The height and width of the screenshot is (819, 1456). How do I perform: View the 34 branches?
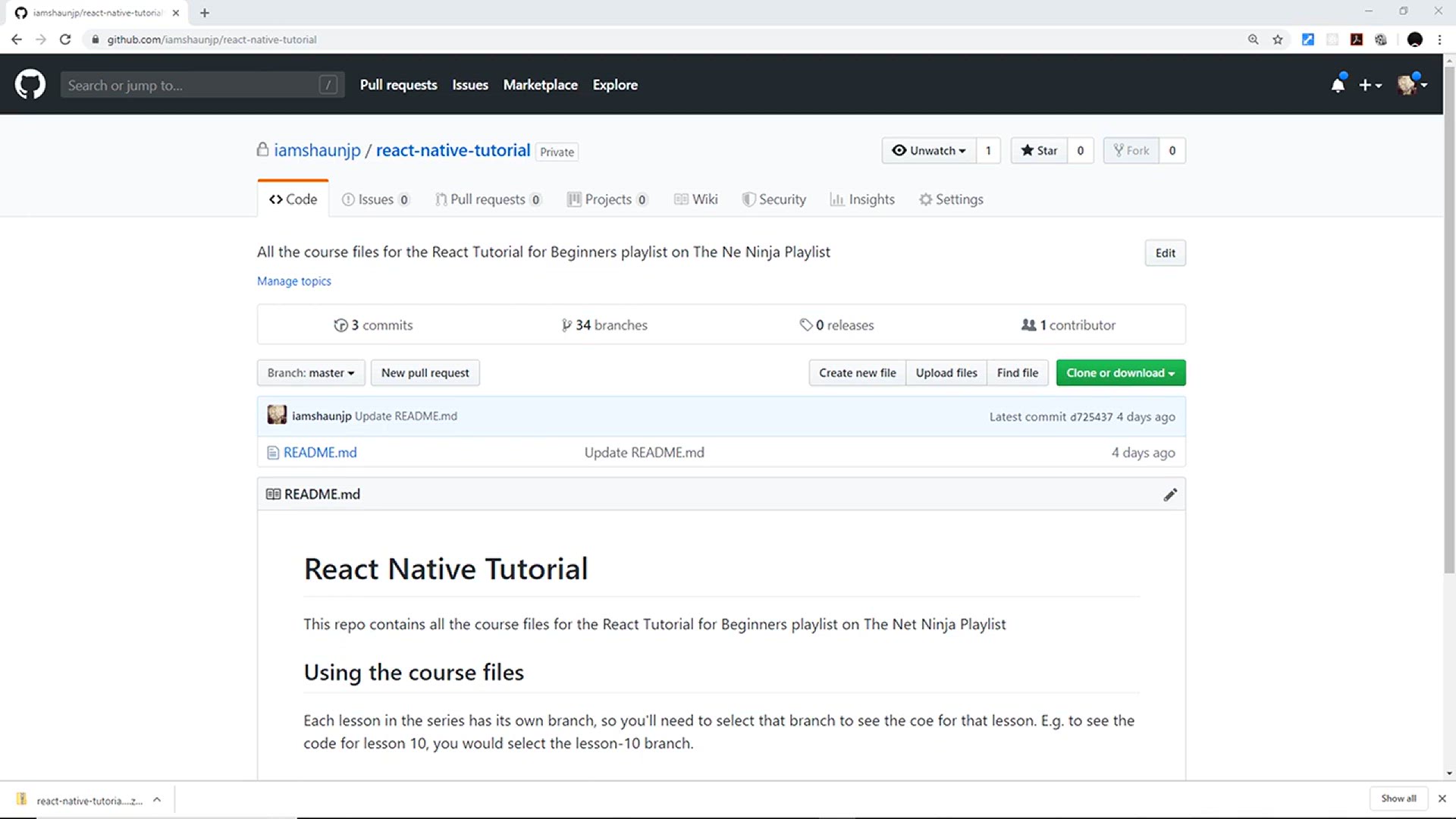pos(604,325)
